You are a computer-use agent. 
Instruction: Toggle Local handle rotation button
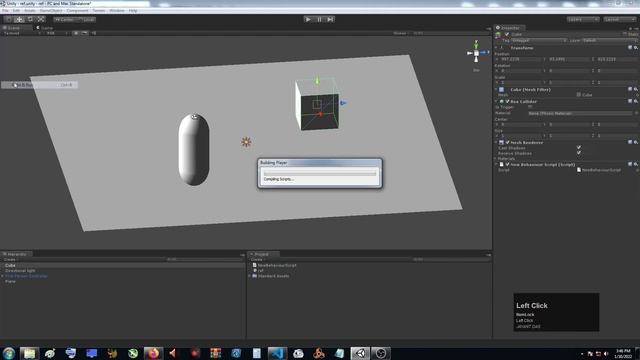pyautogui.click(x=86, y=19)
